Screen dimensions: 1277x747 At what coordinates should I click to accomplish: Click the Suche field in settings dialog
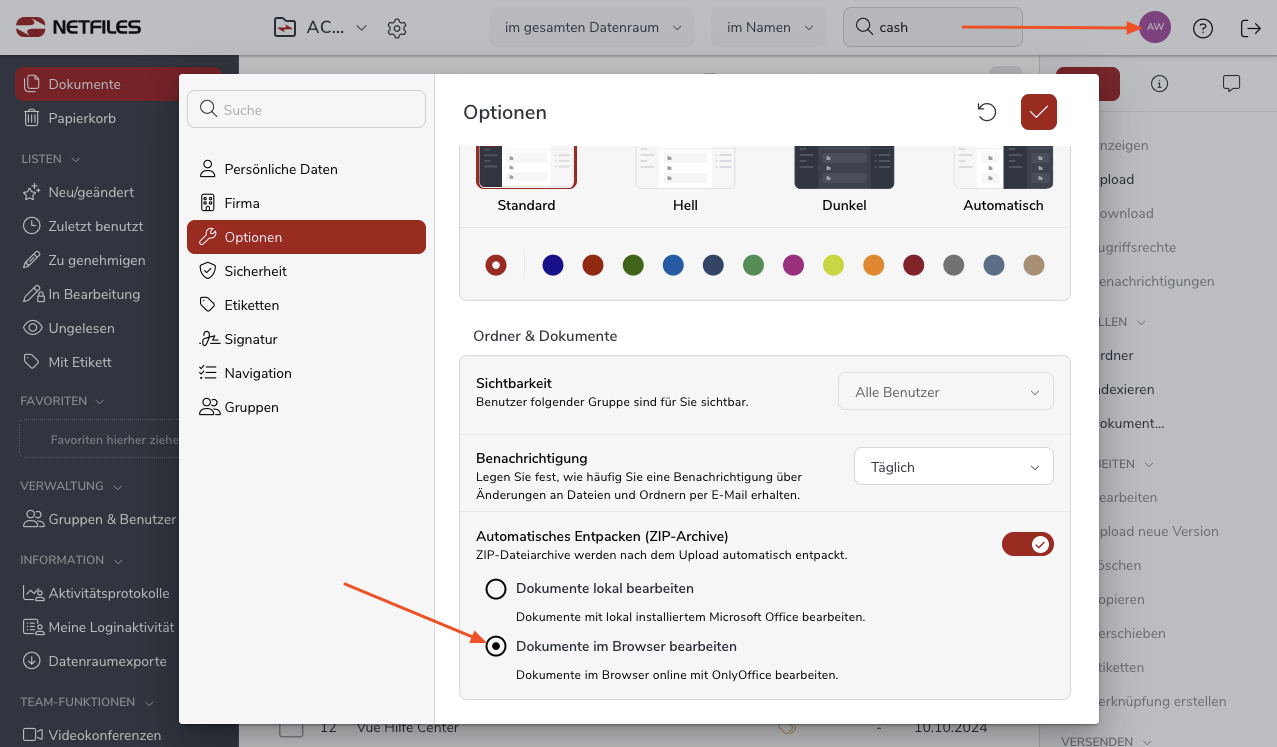pos(306,110)
